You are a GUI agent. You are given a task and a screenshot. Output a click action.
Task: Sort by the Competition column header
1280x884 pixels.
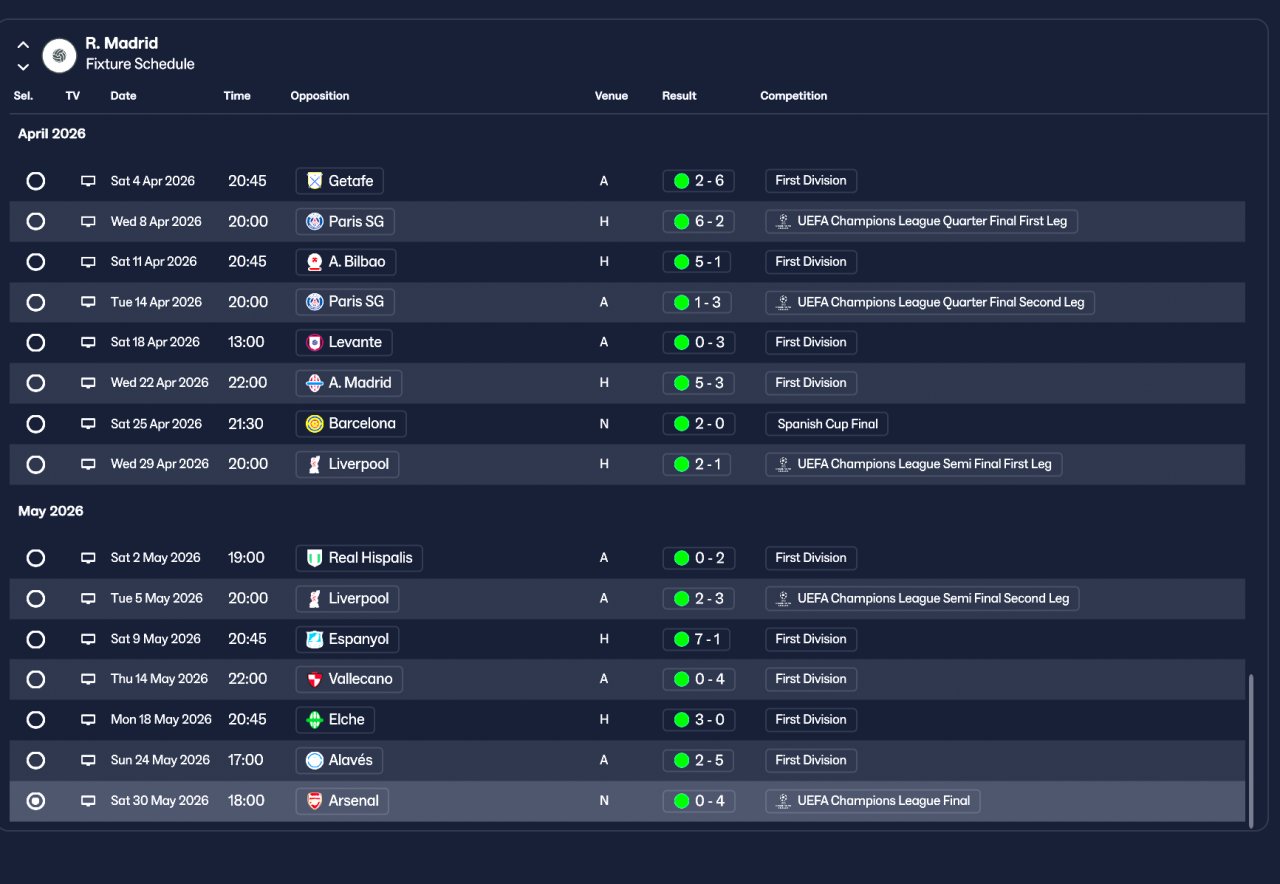[794, 96]
